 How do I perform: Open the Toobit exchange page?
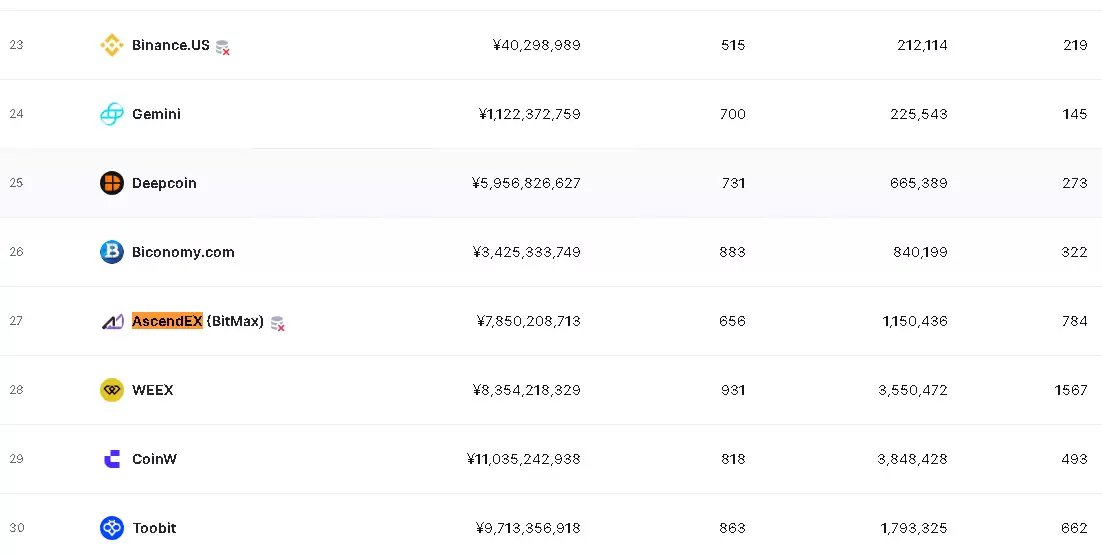(x=154, y=528)
